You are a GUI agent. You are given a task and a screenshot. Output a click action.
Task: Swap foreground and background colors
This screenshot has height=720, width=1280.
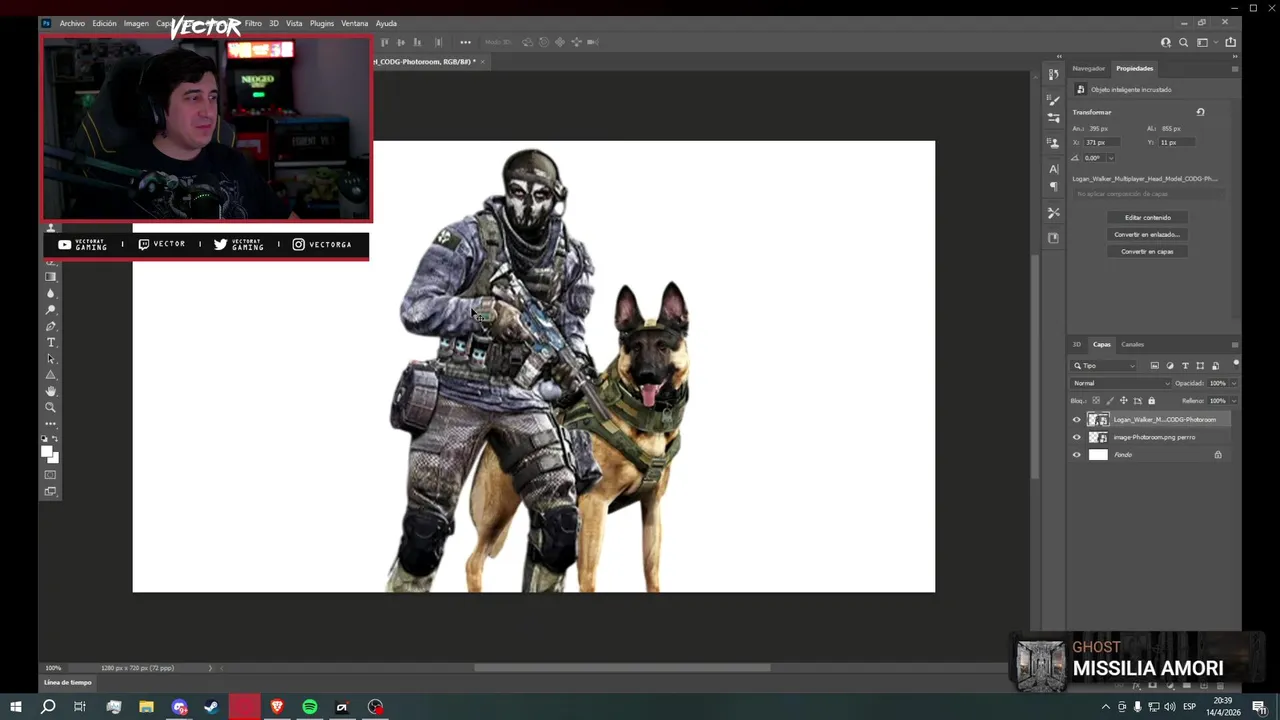[55, 439]
